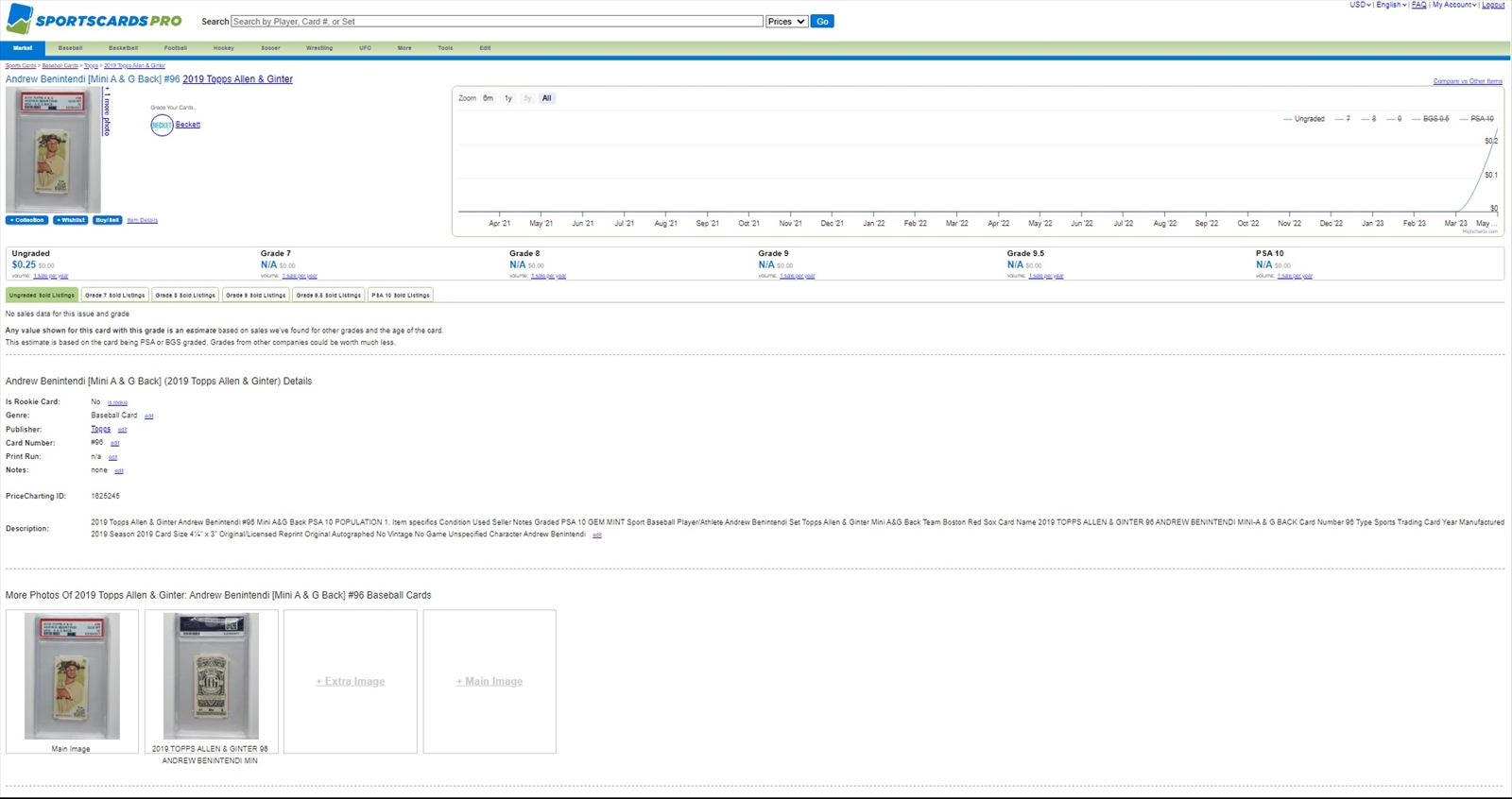Open the Hockey navigation menu
This screenshot has width=1512, height=799.
pyautogui.click(x=223, y=48)
